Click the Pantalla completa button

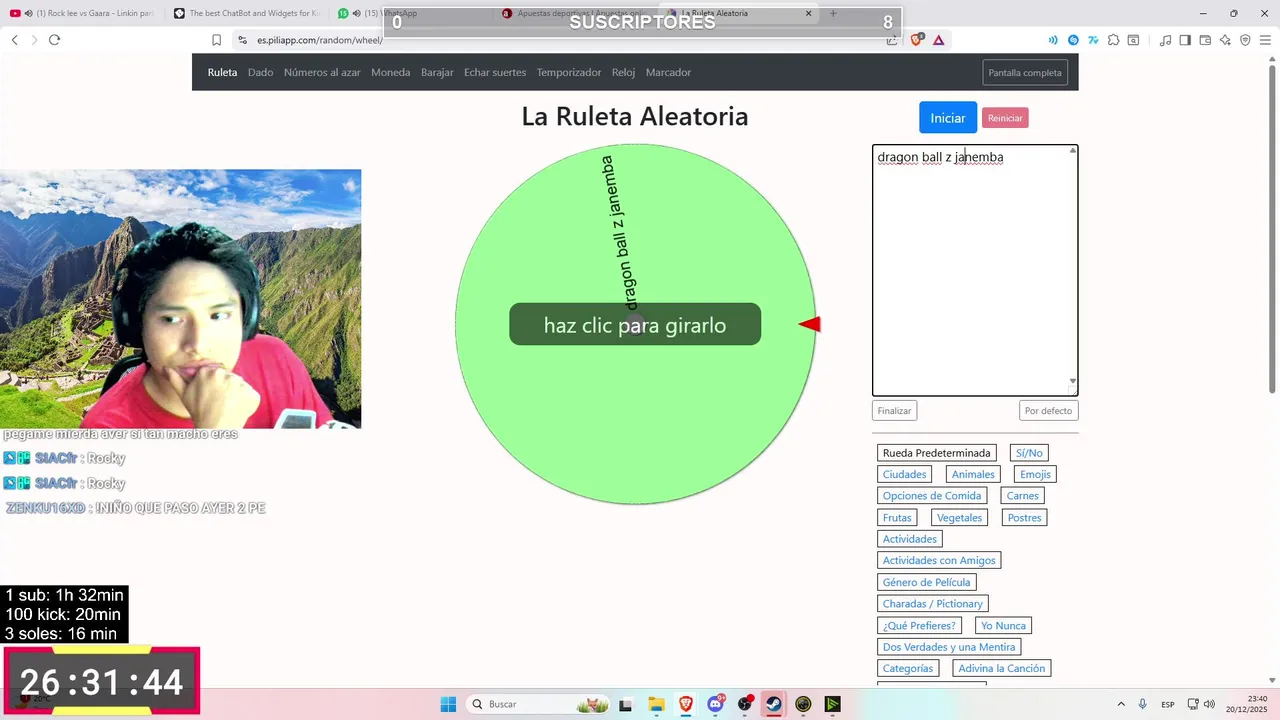1025,72
